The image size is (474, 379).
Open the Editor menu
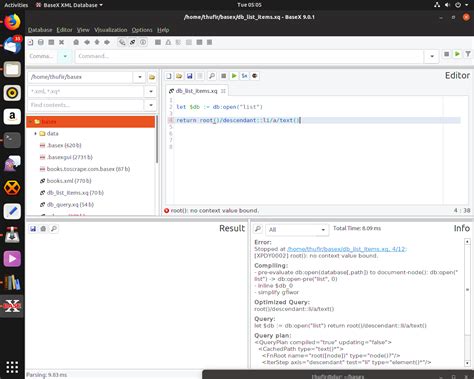(x=64, y=30)
